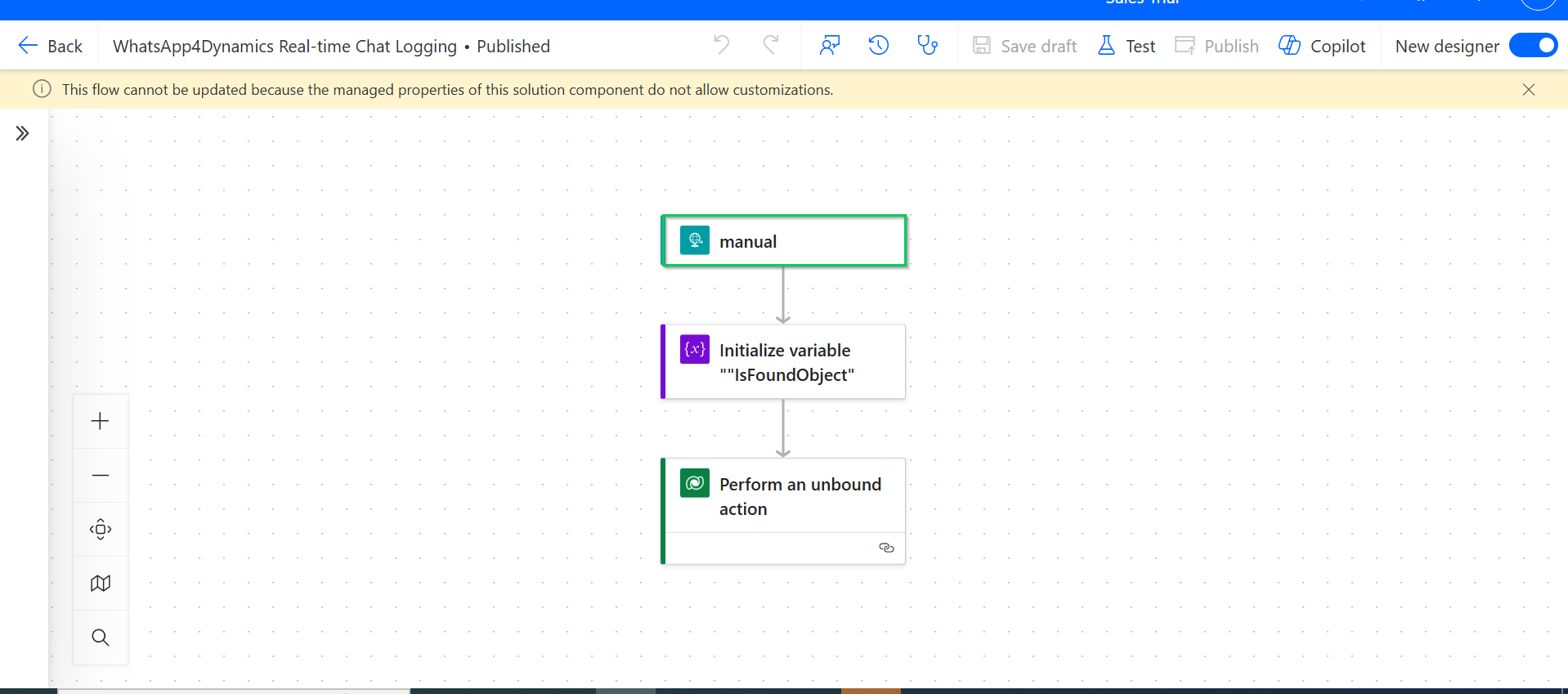
Task: Zoom out on the canvas
Action: click(x=101, y=475)
